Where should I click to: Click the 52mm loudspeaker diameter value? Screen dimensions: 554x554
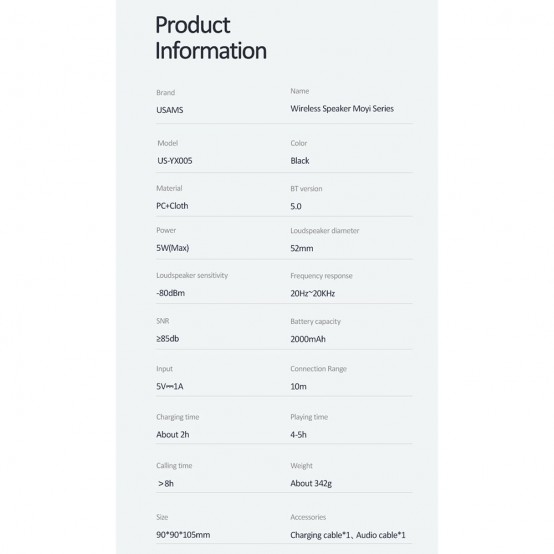coord(302,248)
